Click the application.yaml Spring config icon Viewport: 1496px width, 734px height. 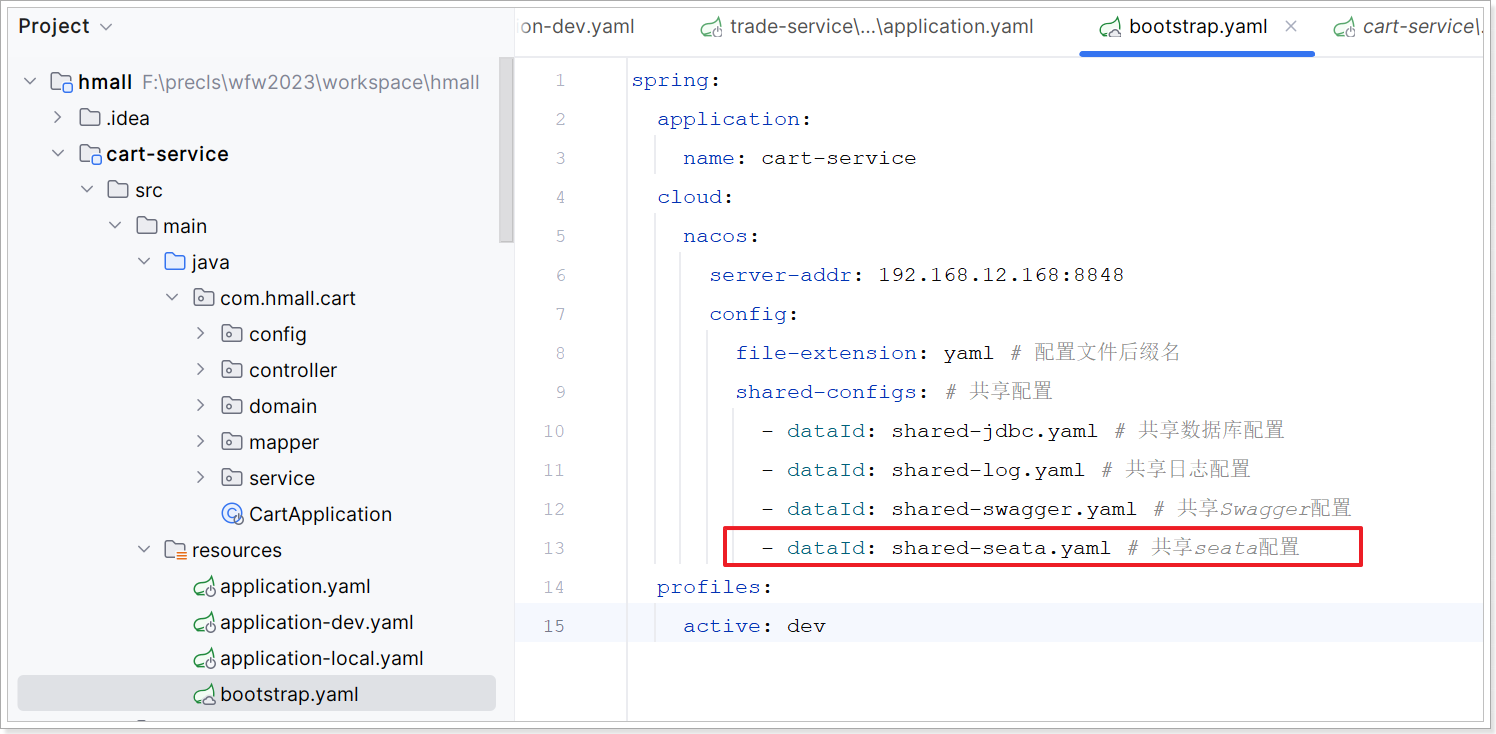point(204,587)
